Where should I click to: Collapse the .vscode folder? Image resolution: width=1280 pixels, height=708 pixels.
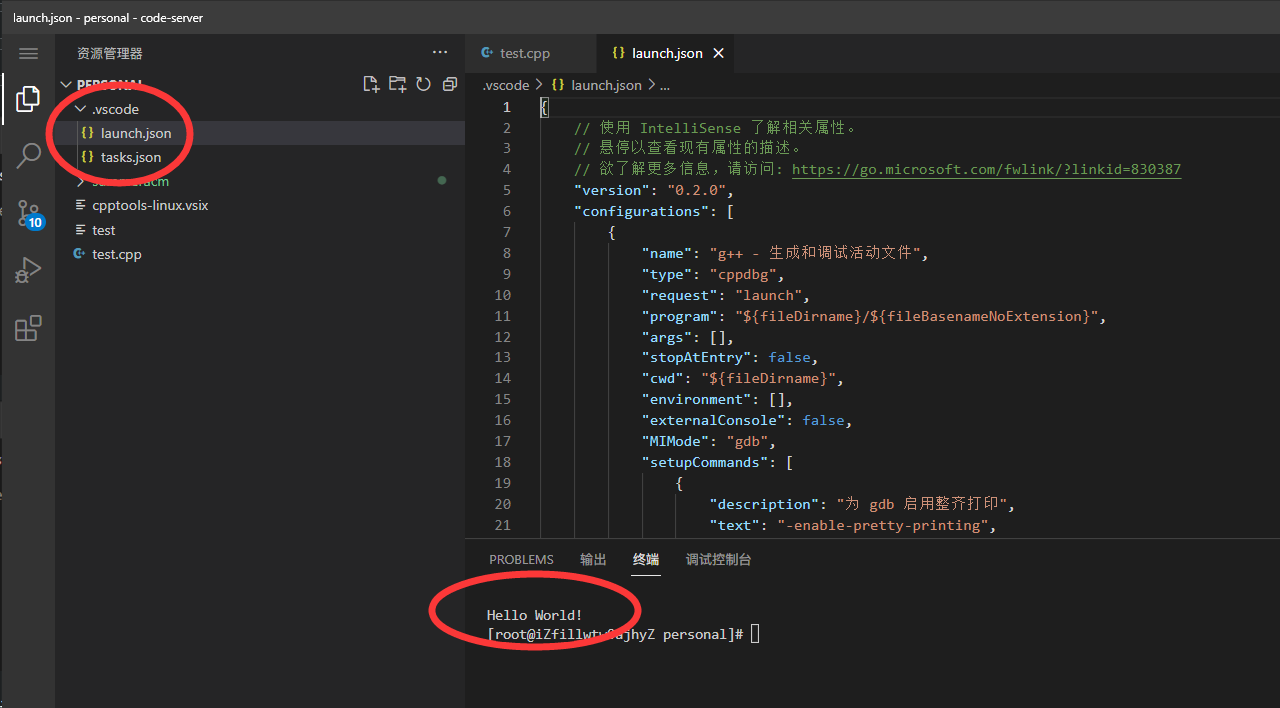click(x=114, y=109)
